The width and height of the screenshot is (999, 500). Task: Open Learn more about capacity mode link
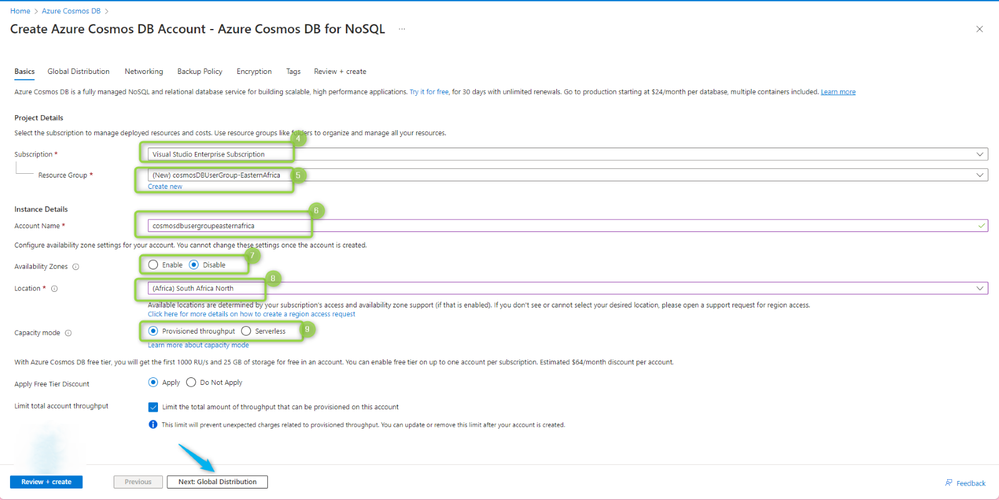click(198, 345)
